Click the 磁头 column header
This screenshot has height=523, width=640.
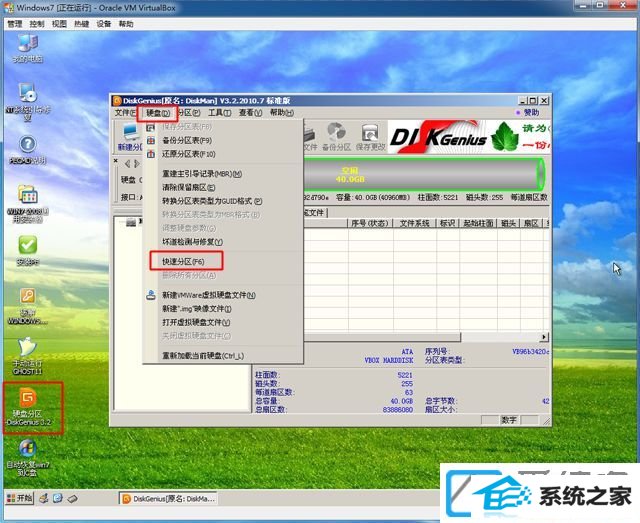click(x=509, y=223)
